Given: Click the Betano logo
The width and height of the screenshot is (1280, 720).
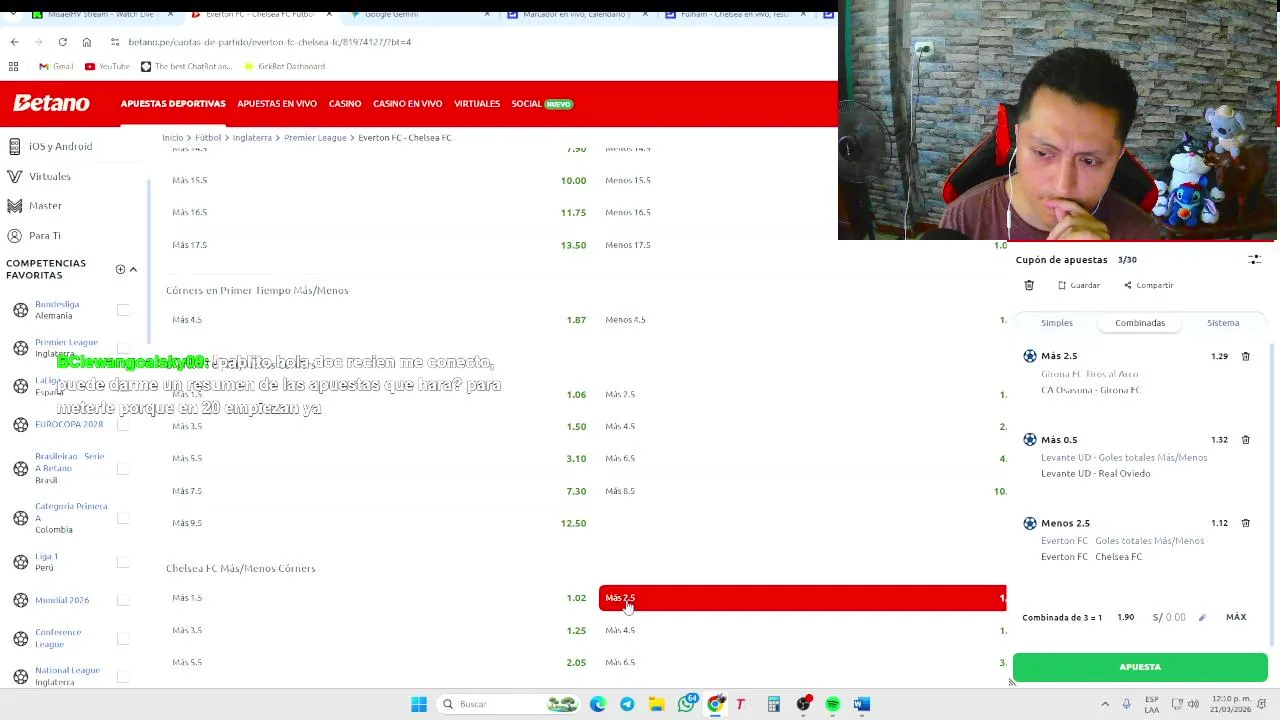Looking at the screenshot, I should click(x=51, y=103).
